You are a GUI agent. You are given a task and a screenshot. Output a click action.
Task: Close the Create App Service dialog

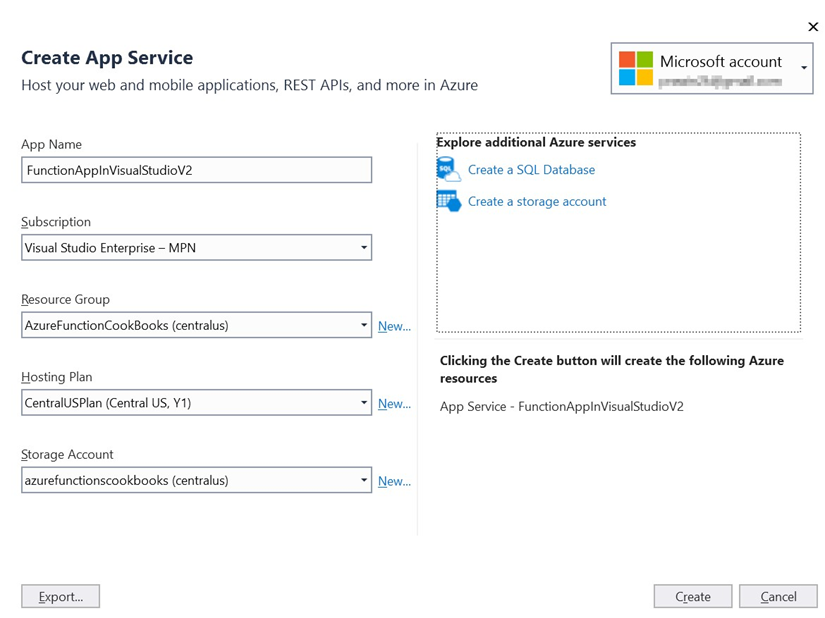point(813,27)
